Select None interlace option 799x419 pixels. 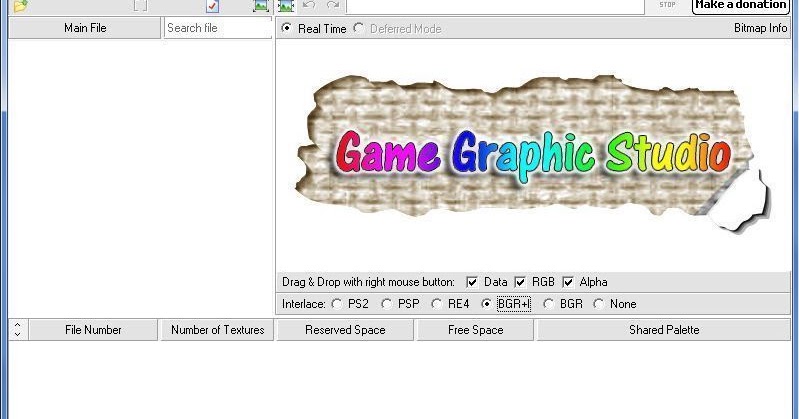pyautogui.click(x=598, y=304)
